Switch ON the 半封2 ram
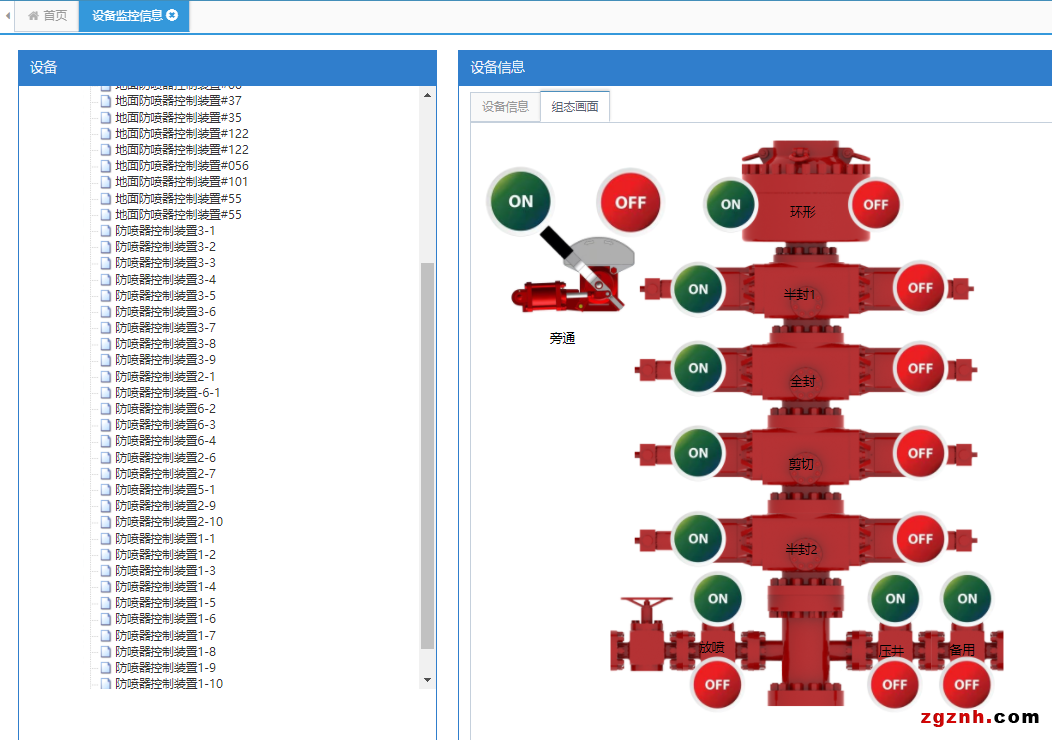The height and width of the screenshot is (740, 1052). 698,538
